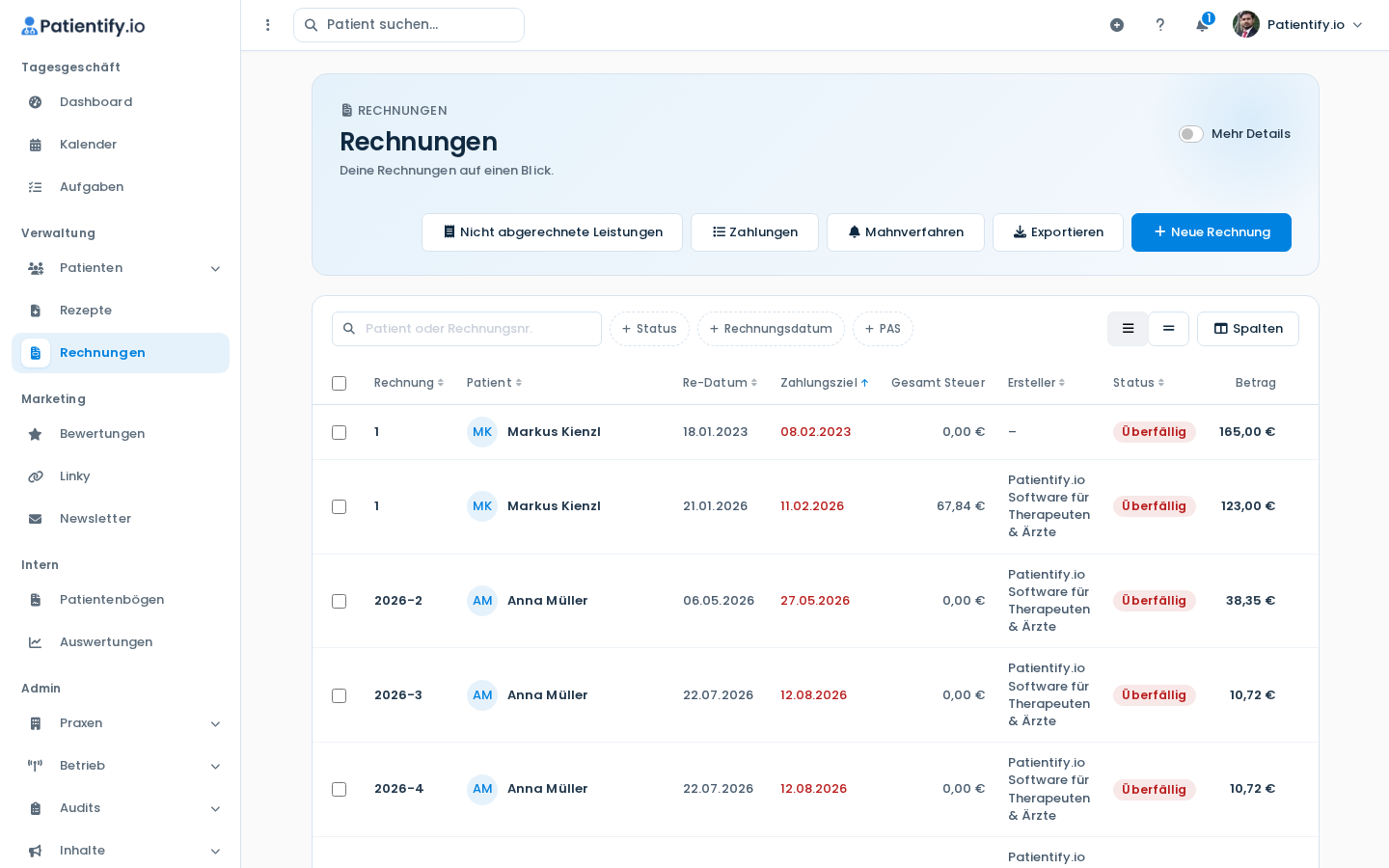Open Newsletter envelope icon

(36, 519)
